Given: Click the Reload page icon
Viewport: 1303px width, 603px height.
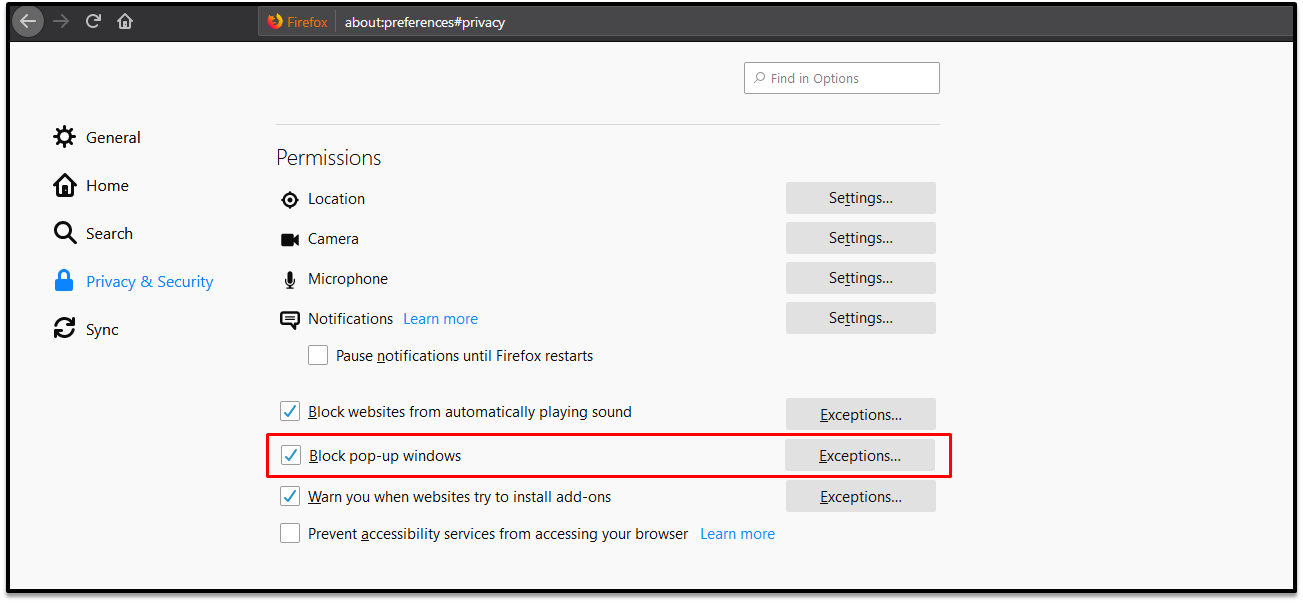Looking at the screenshot, I should 93,21.
